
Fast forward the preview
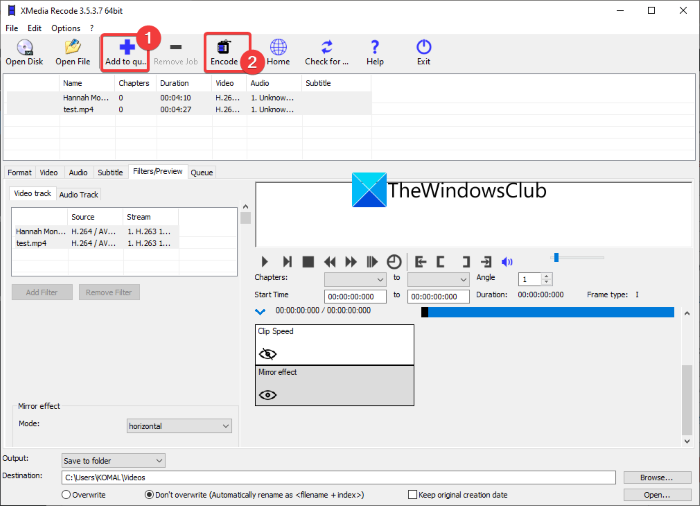[x=351, y=262]
